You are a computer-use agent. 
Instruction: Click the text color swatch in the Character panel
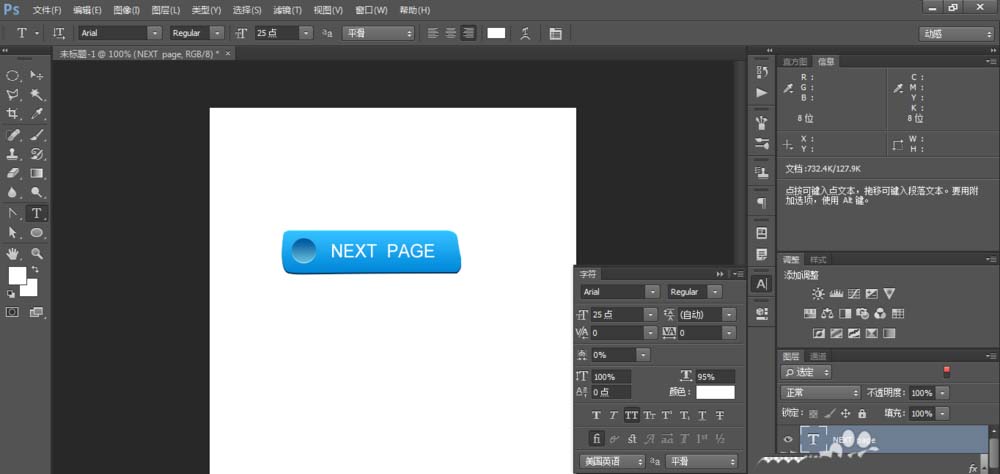pos(715,392)
